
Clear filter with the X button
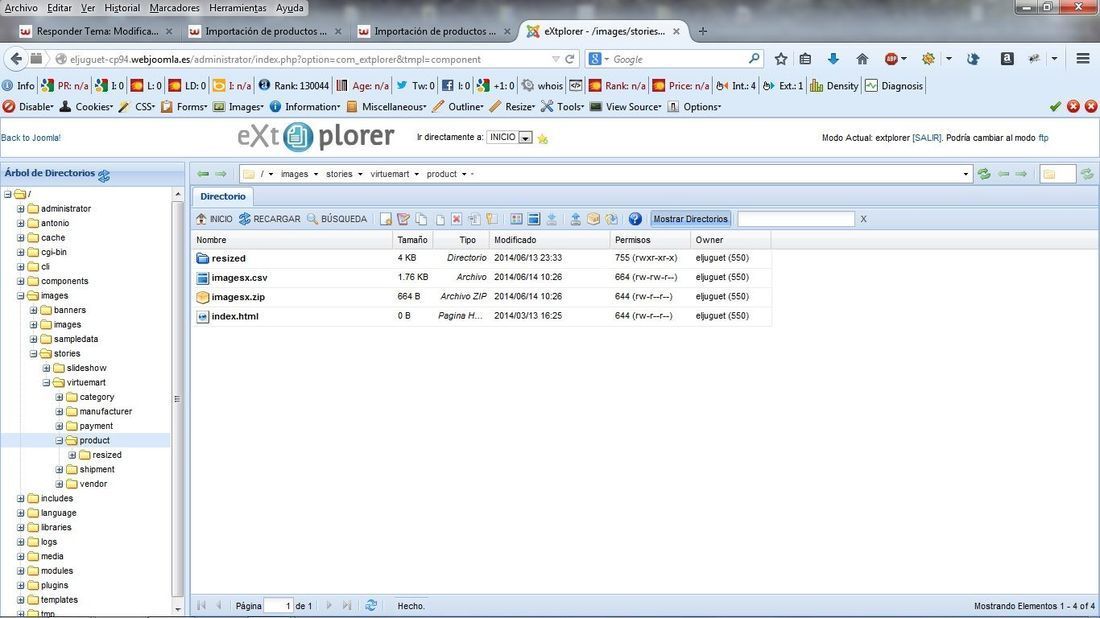[864, 219]
